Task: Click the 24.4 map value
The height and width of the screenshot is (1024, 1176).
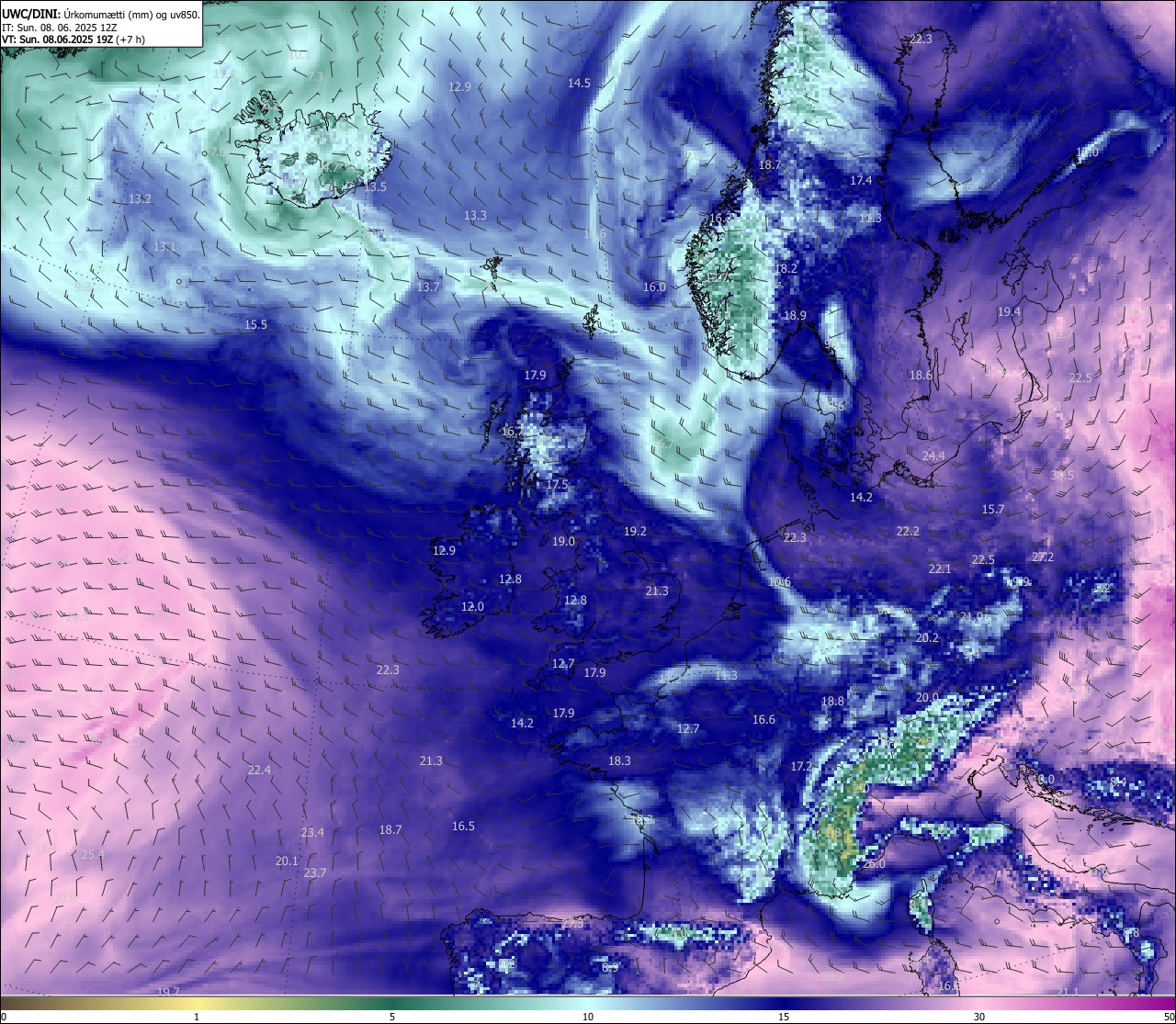Action: 933,456
